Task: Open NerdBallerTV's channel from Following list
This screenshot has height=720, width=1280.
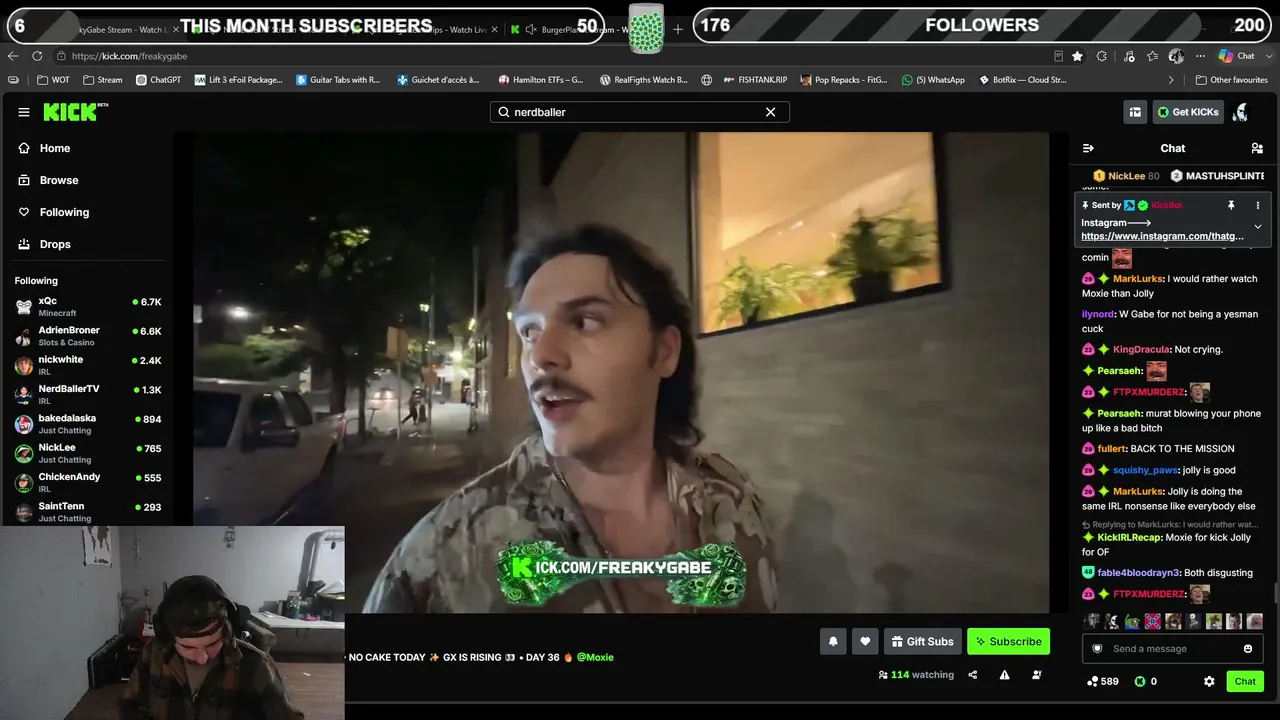Action: [88, 394]
